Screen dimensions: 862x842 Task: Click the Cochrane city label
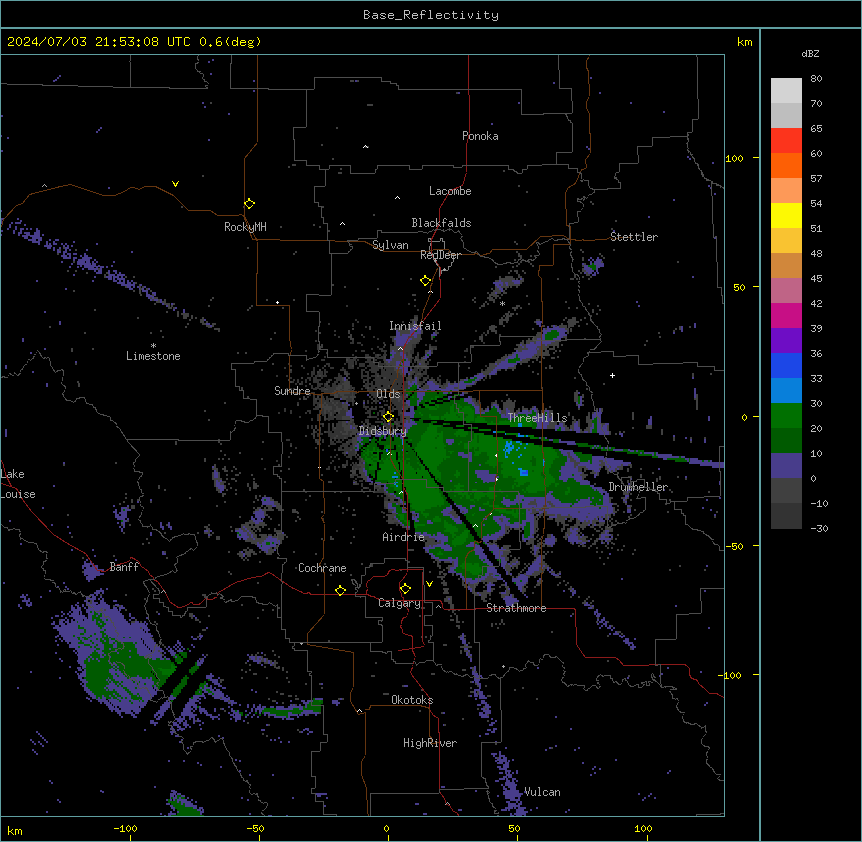pyautogui.click(x=322, y=568)
